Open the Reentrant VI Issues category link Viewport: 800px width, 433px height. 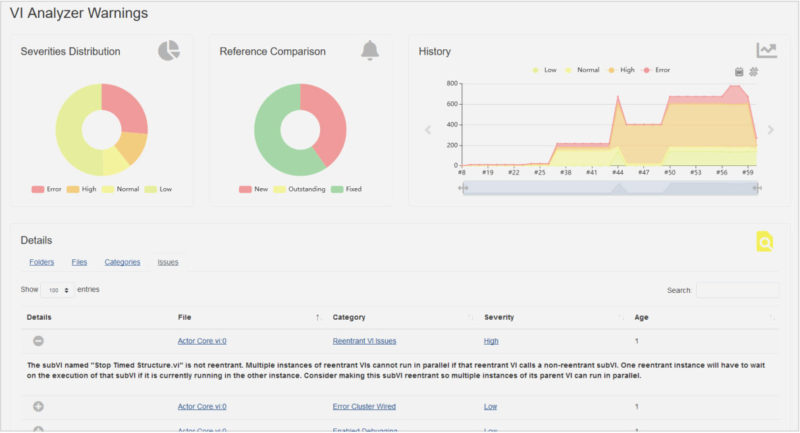(x=364, y=341)
